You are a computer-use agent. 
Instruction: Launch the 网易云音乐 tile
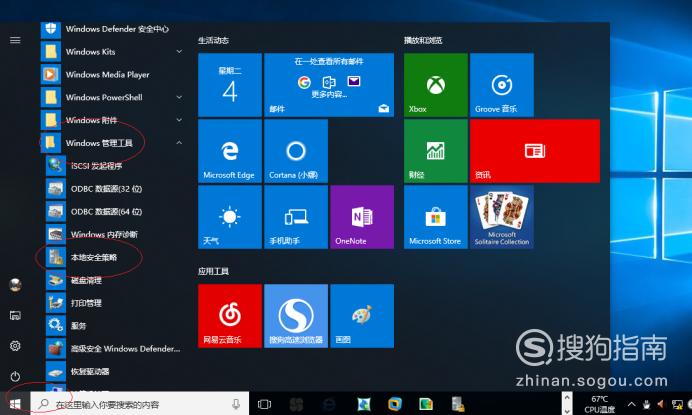(x=230, y=316)
